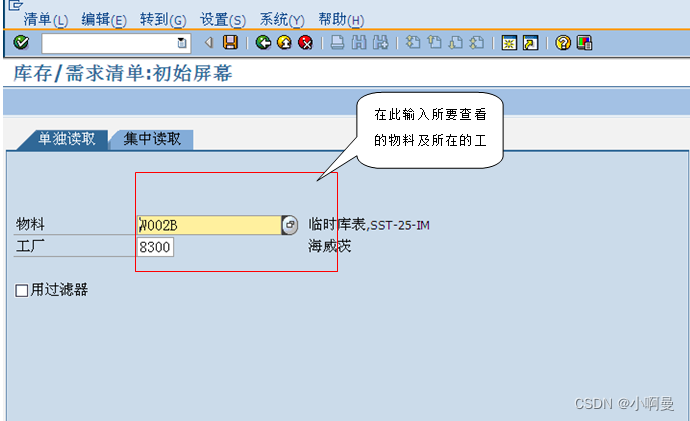Go to Next Page icon
Screen dimensions: 690x421
(x=455, y=43)
